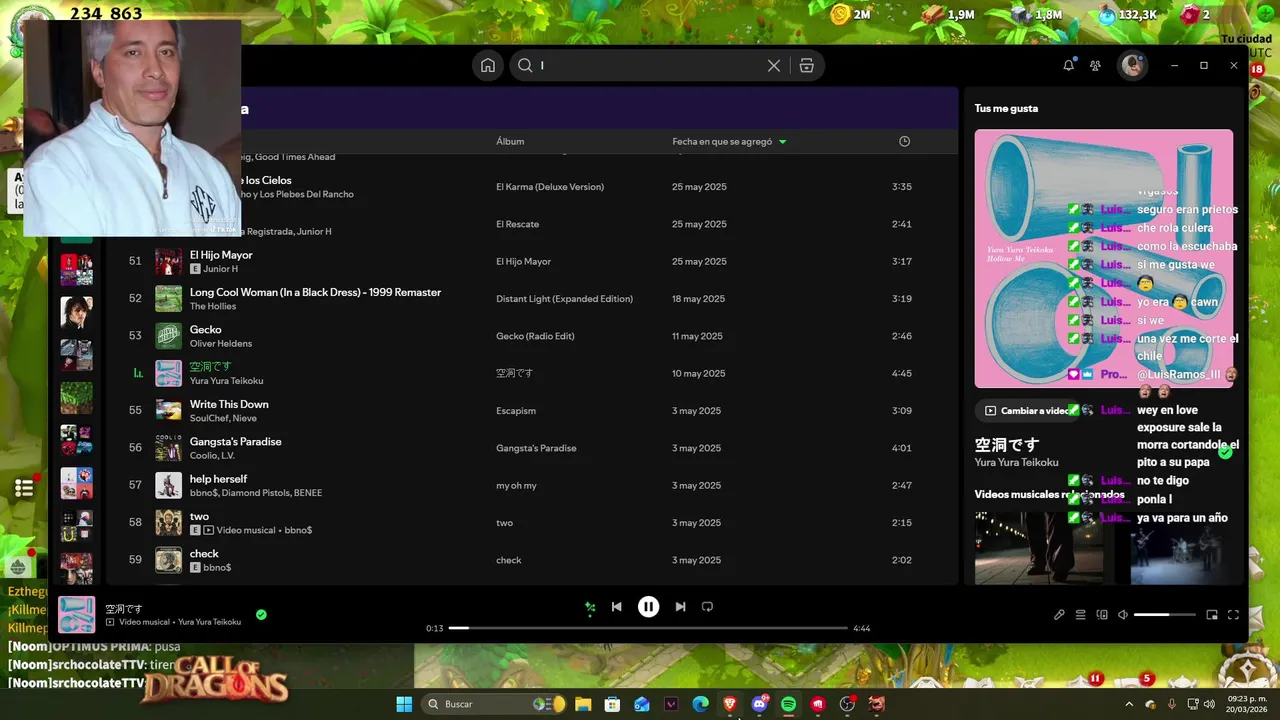Screen dimensions: 1280x720
Task: Open Gecko (Radio Edit) album link
Action: click(x=535, y=336)
